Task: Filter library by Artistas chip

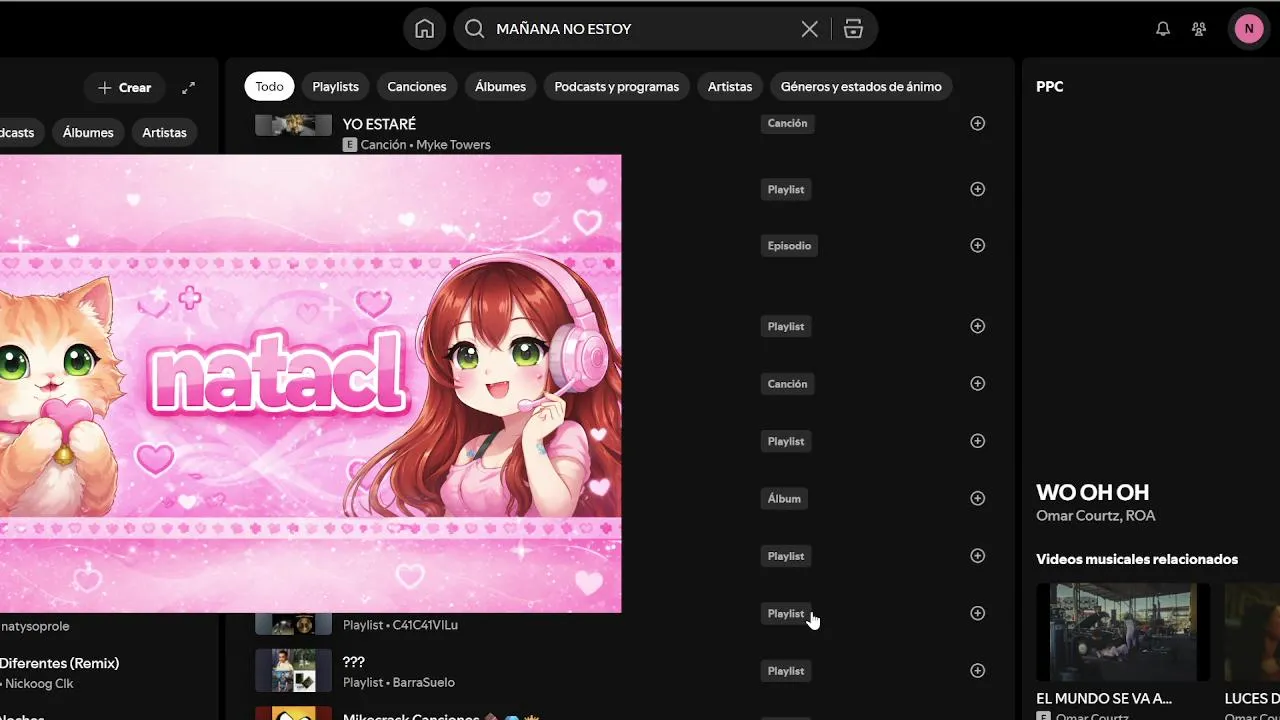Action: [x=164, y=132]
